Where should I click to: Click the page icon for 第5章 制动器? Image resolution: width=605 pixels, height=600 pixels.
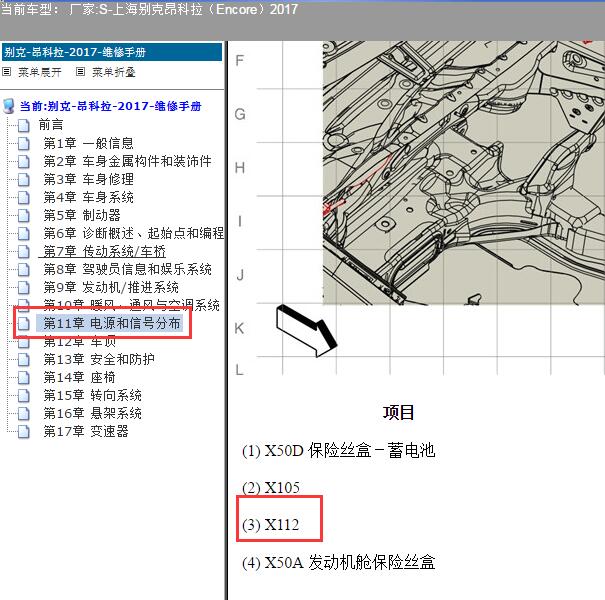(24, 215)
